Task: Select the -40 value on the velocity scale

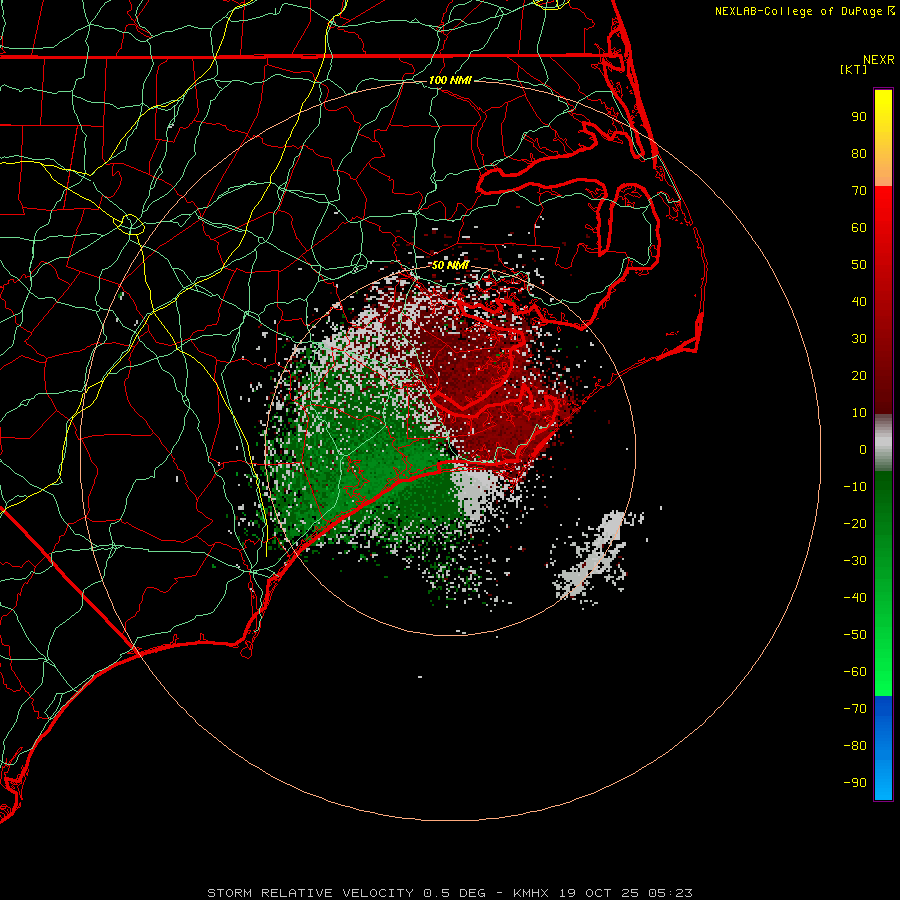Action: click(855, 598)
